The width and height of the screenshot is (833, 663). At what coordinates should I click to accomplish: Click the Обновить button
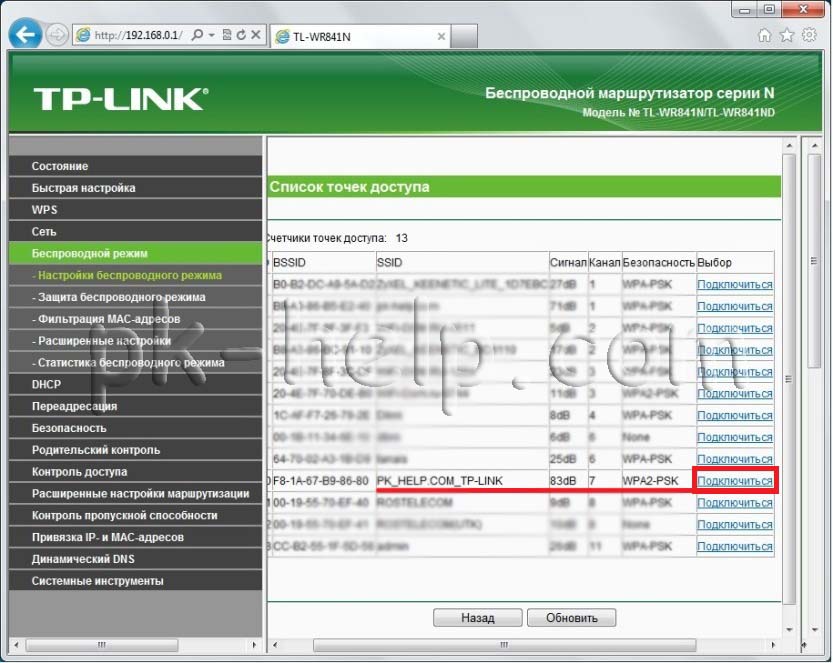[x=572, y=618]
